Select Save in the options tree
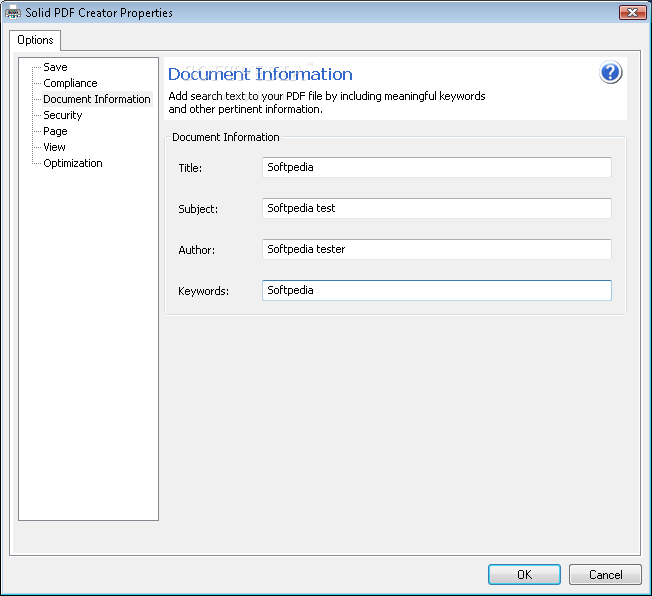The height and width of the screenshot is (596, 652). point(55,67)
